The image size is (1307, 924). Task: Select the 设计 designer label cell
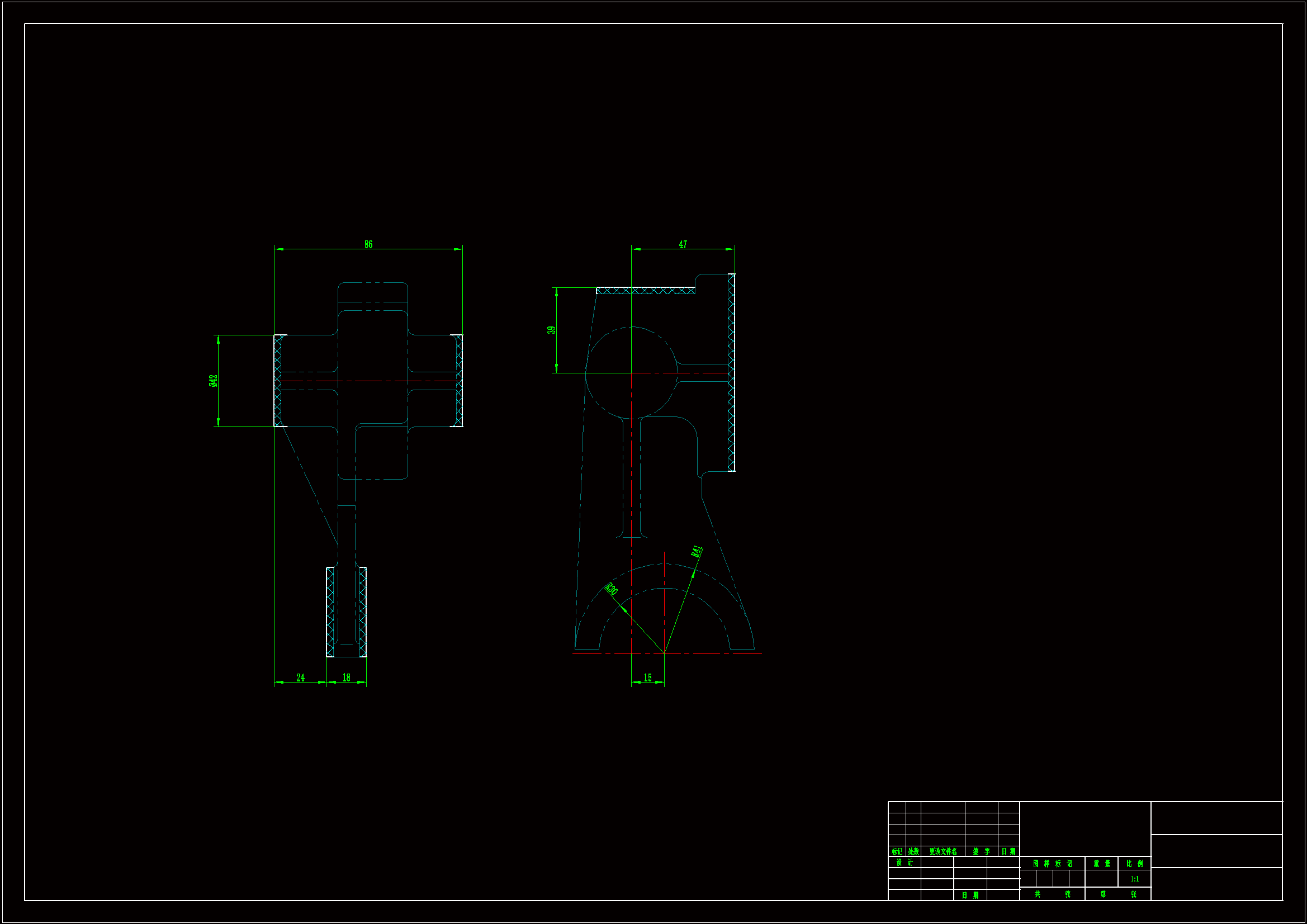(x=904, y=863)
